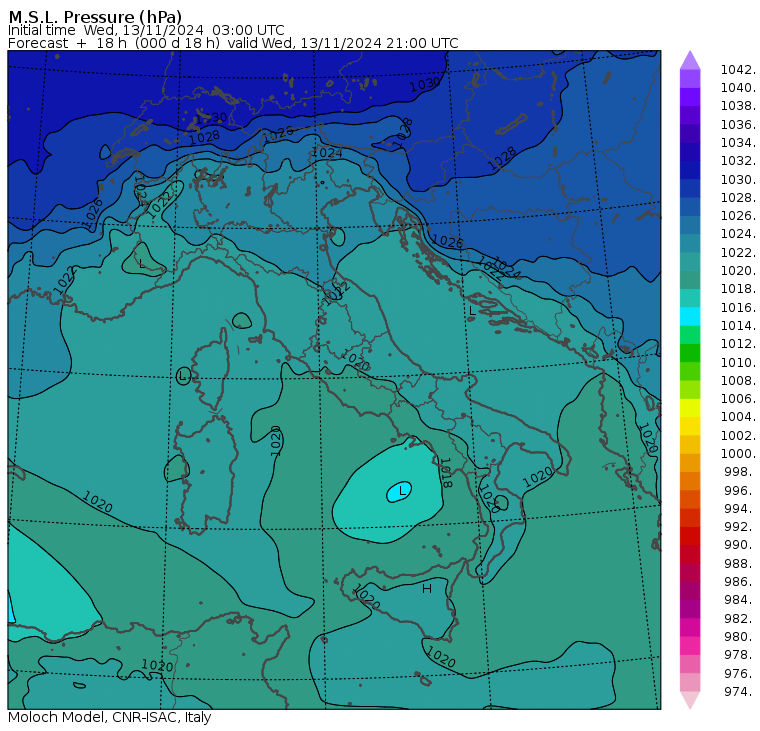Image resolution: width=760 pixels, height=731 pixels.
Task: Click the '1024.' legend label
Action: [x=738, y=234]
